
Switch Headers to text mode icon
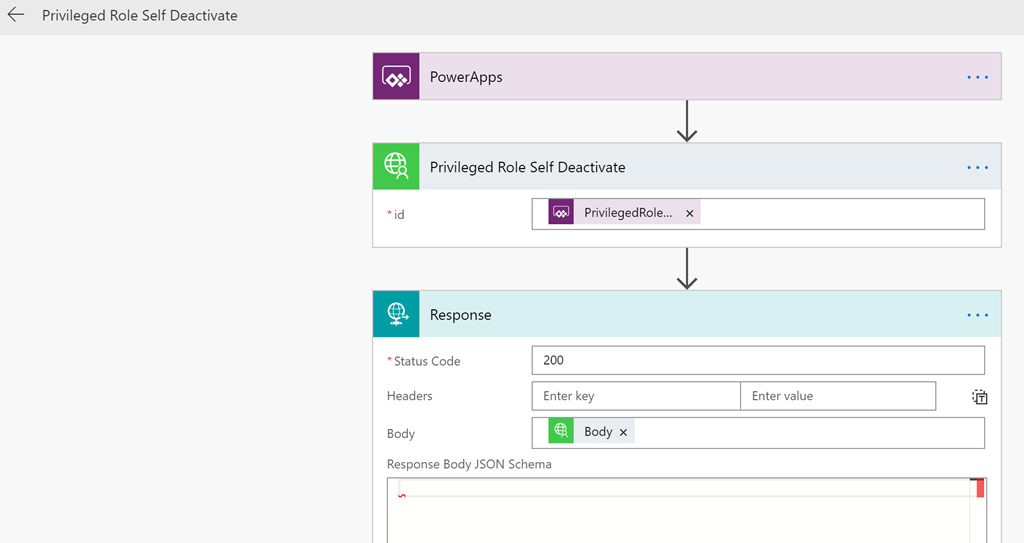click(979, 397)
